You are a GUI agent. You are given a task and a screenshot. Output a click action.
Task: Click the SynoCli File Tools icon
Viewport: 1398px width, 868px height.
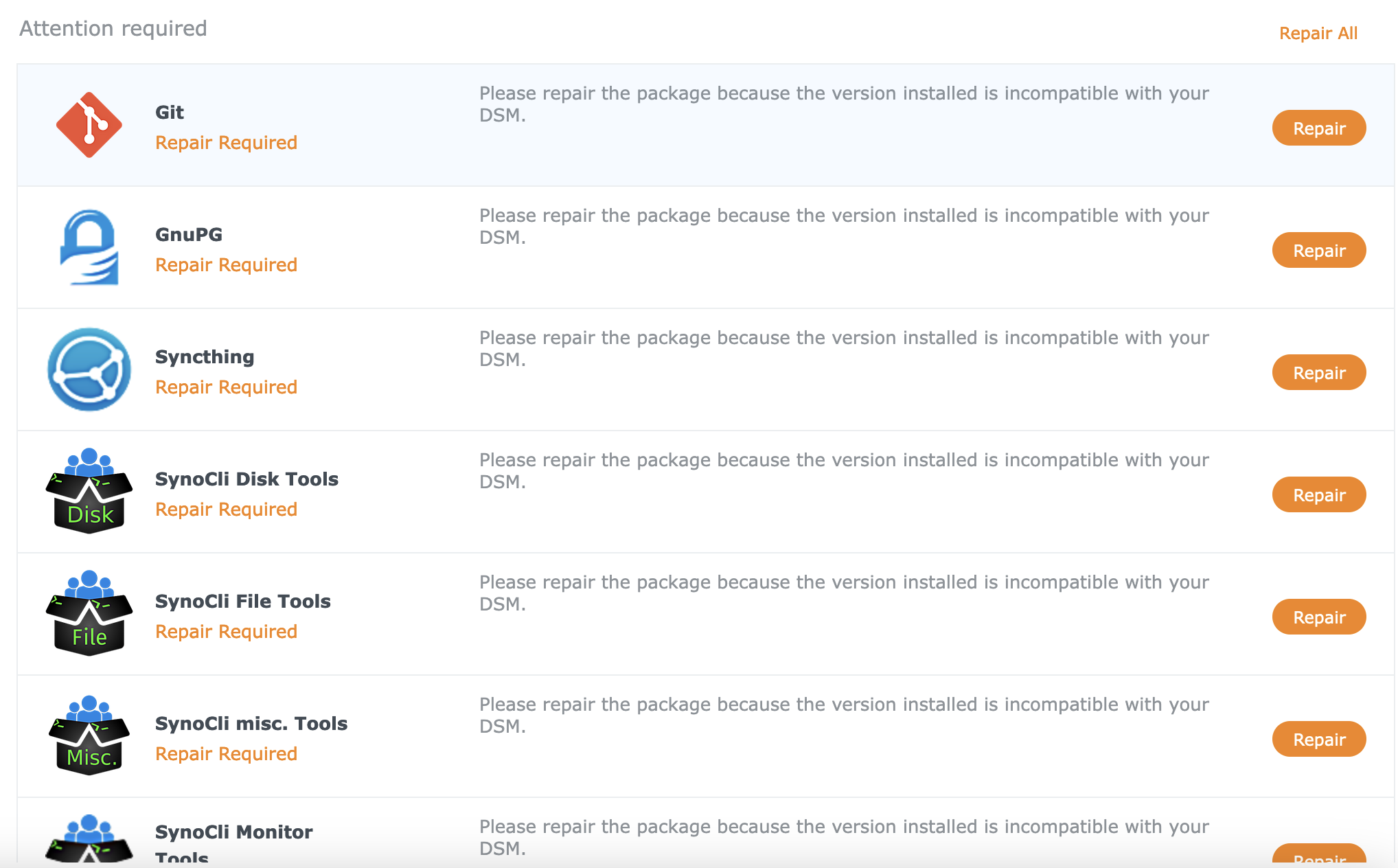[89, 613]
